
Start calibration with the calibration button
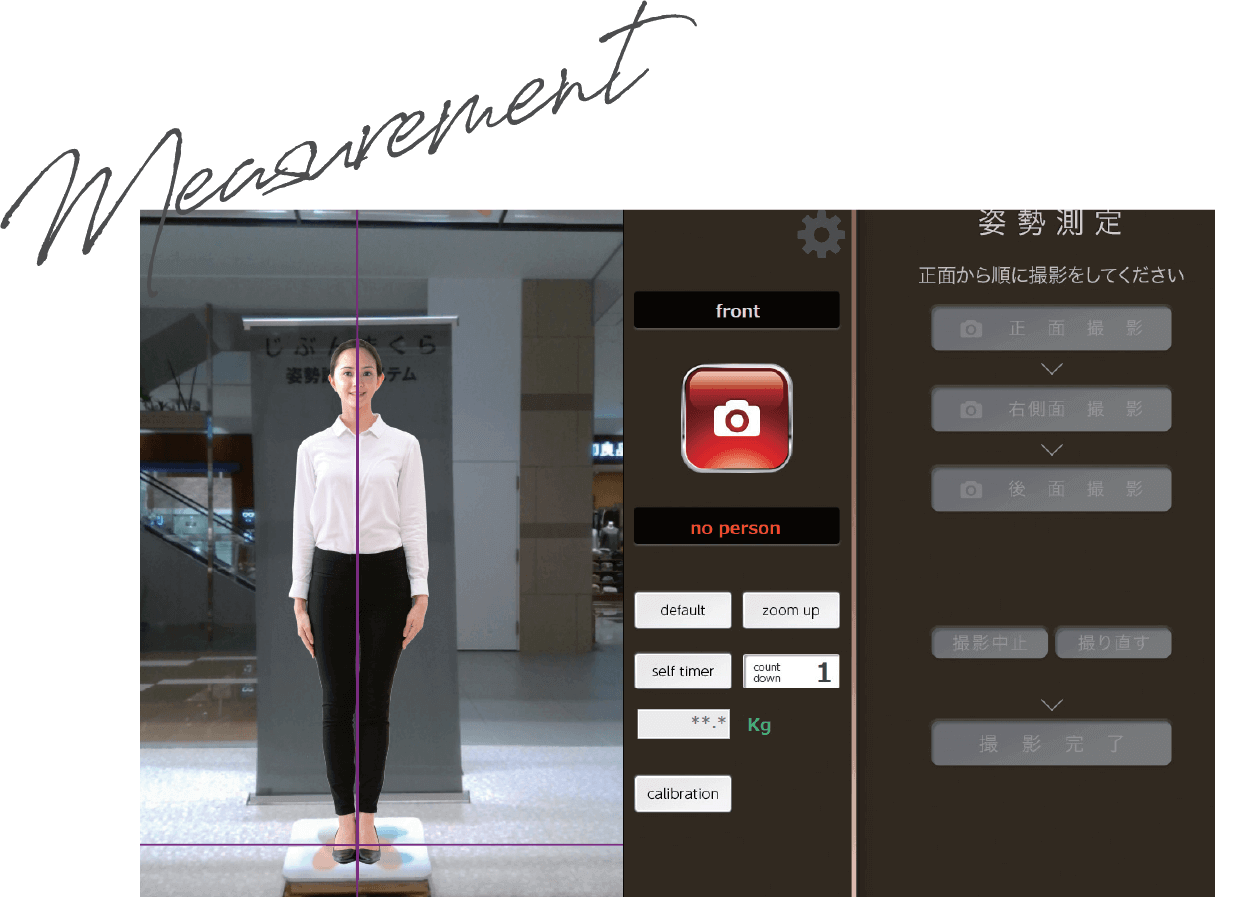[683, 794]
